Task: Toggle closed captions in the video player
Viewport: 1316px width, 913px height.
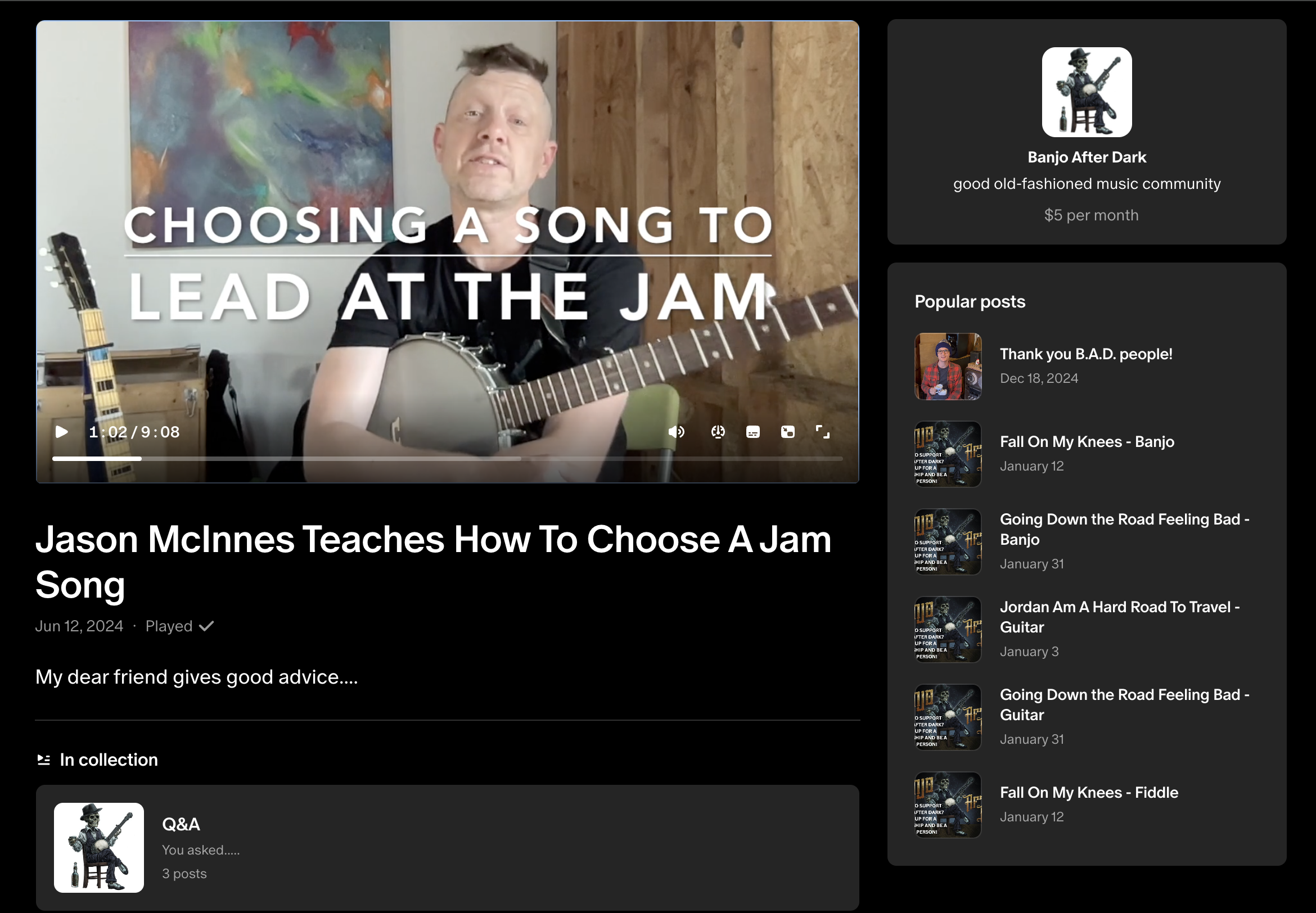Action: [x=752, y=432]
